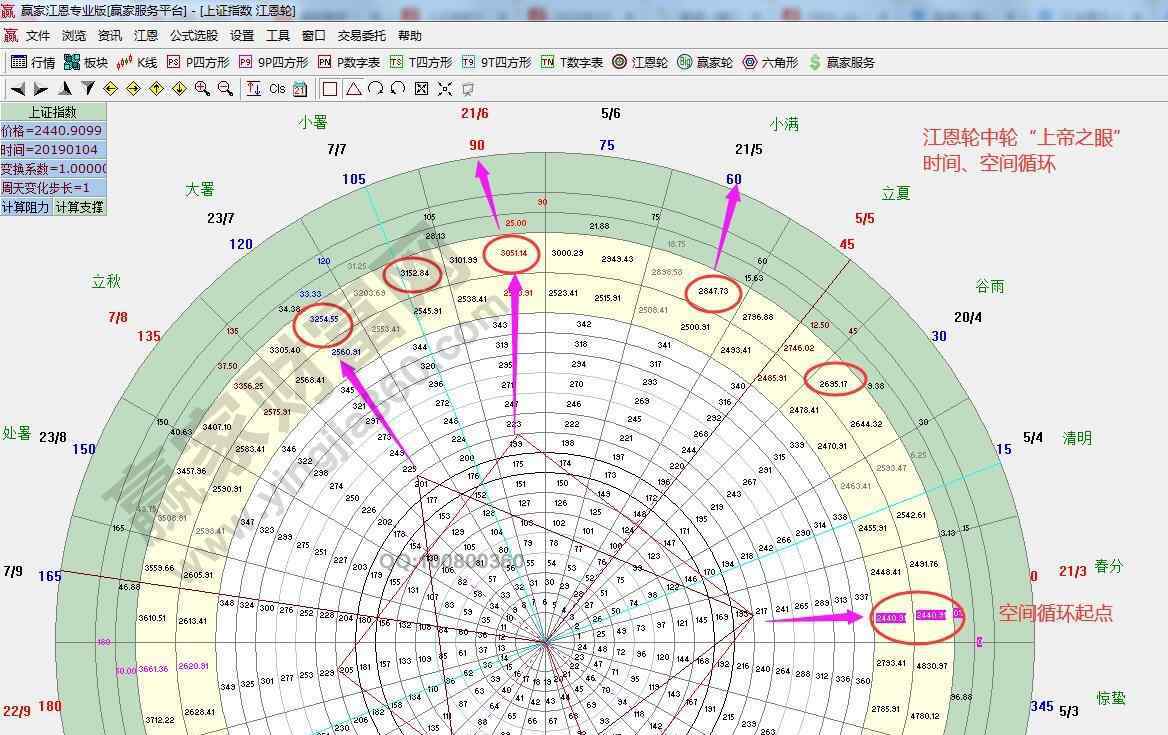Open the P四方形 square tool

coord(198,63)
